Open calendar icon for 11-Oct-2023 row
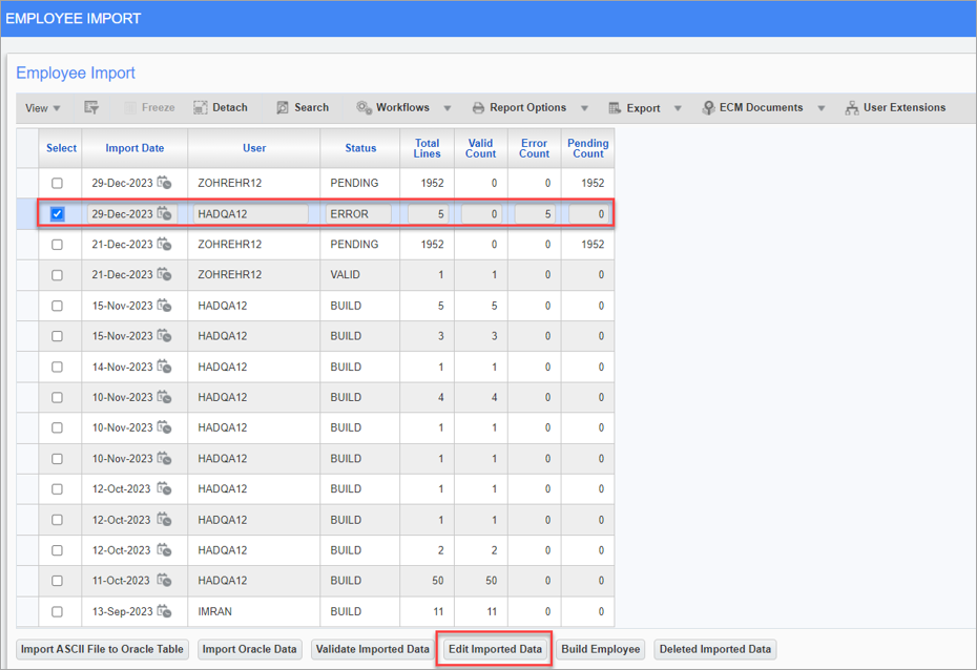Viewport: 977px width, 670px height. 164,580
